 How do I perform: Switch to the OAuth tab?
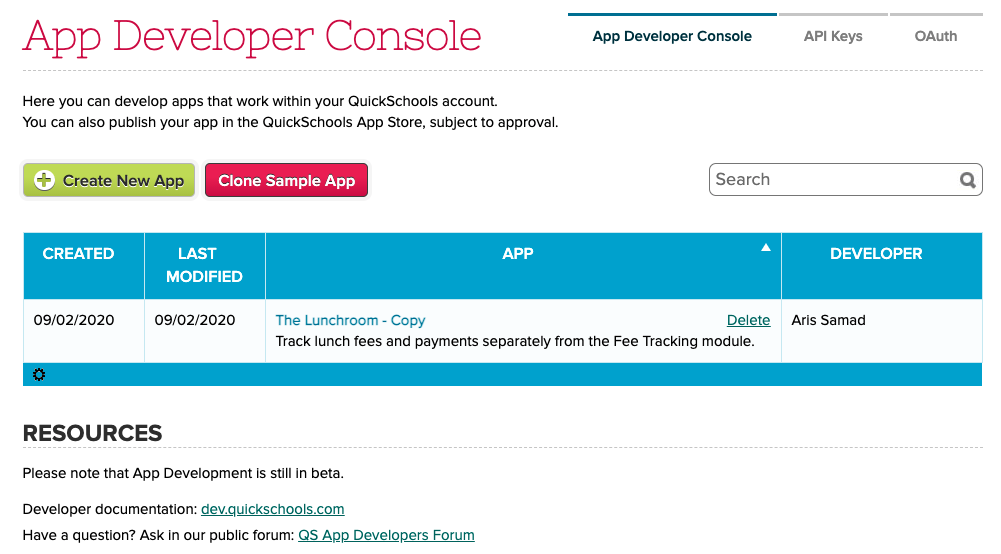point(935,36)
